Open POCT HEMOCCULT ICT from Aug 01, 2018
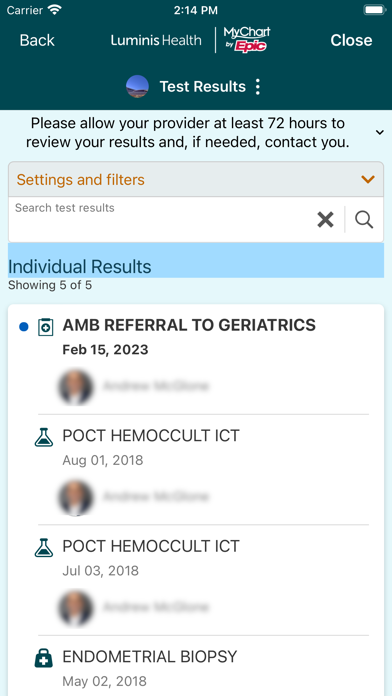The height and width of the screenshot is (696, 392). [196, 470]
